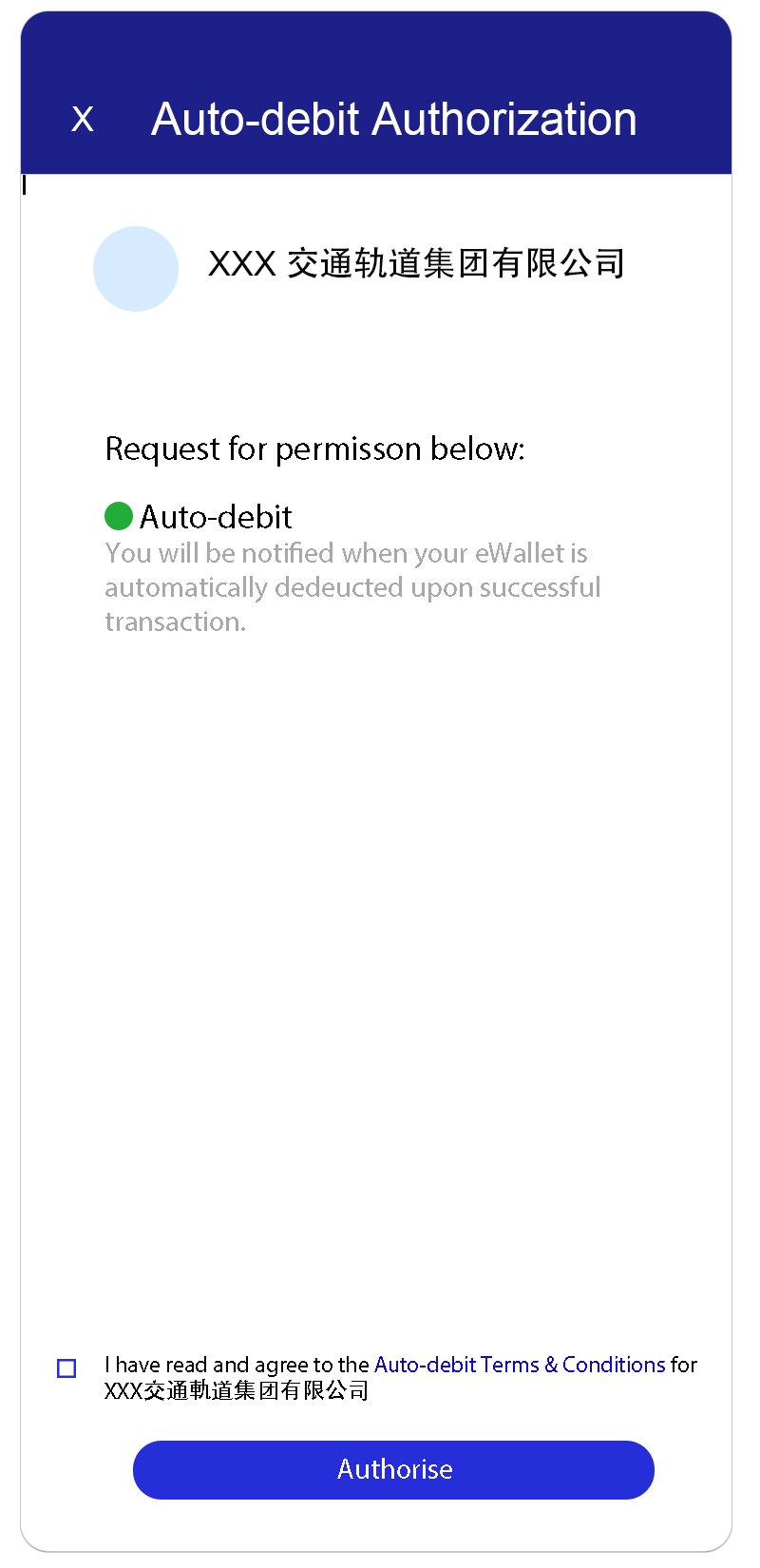Select merchant name XXX 交通轨道集团有限公司 at top
This screenshot has height=1568, width=760.
(416, 263)
